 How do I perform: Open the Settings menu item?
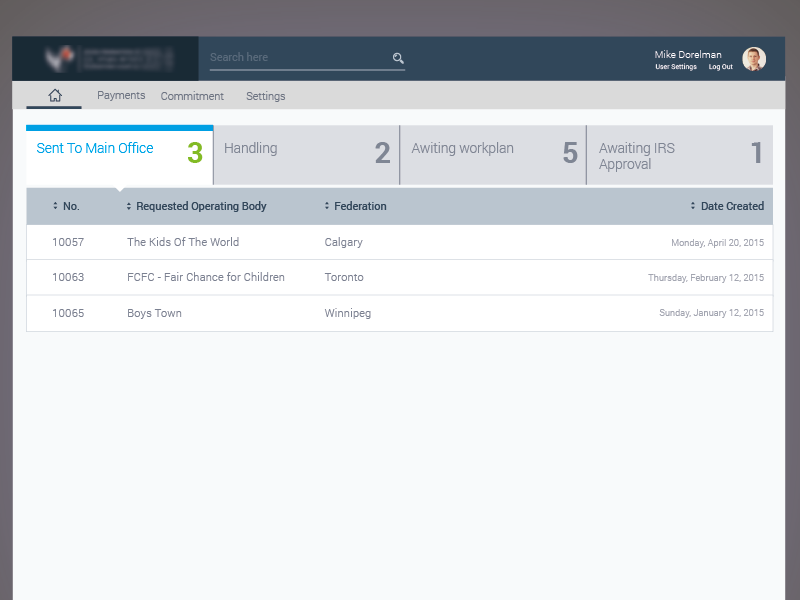coord(266,96)
